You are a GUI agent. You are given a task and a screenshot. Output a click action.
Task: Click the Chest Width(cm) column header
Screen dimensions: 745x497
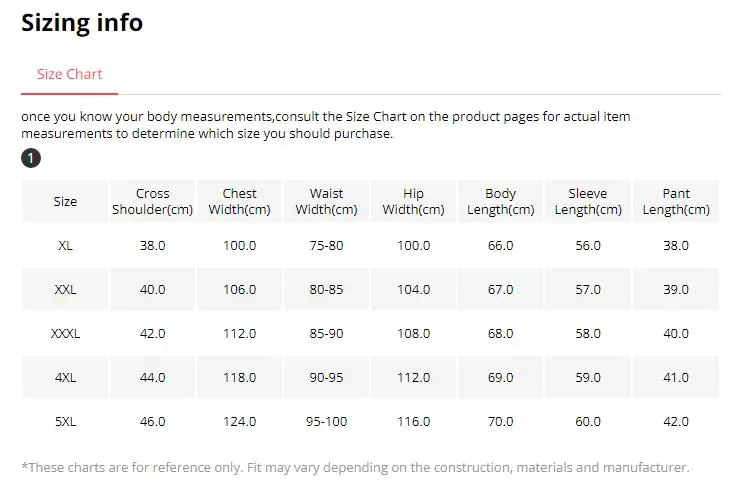pyautogui.click(x=239, y=201)
